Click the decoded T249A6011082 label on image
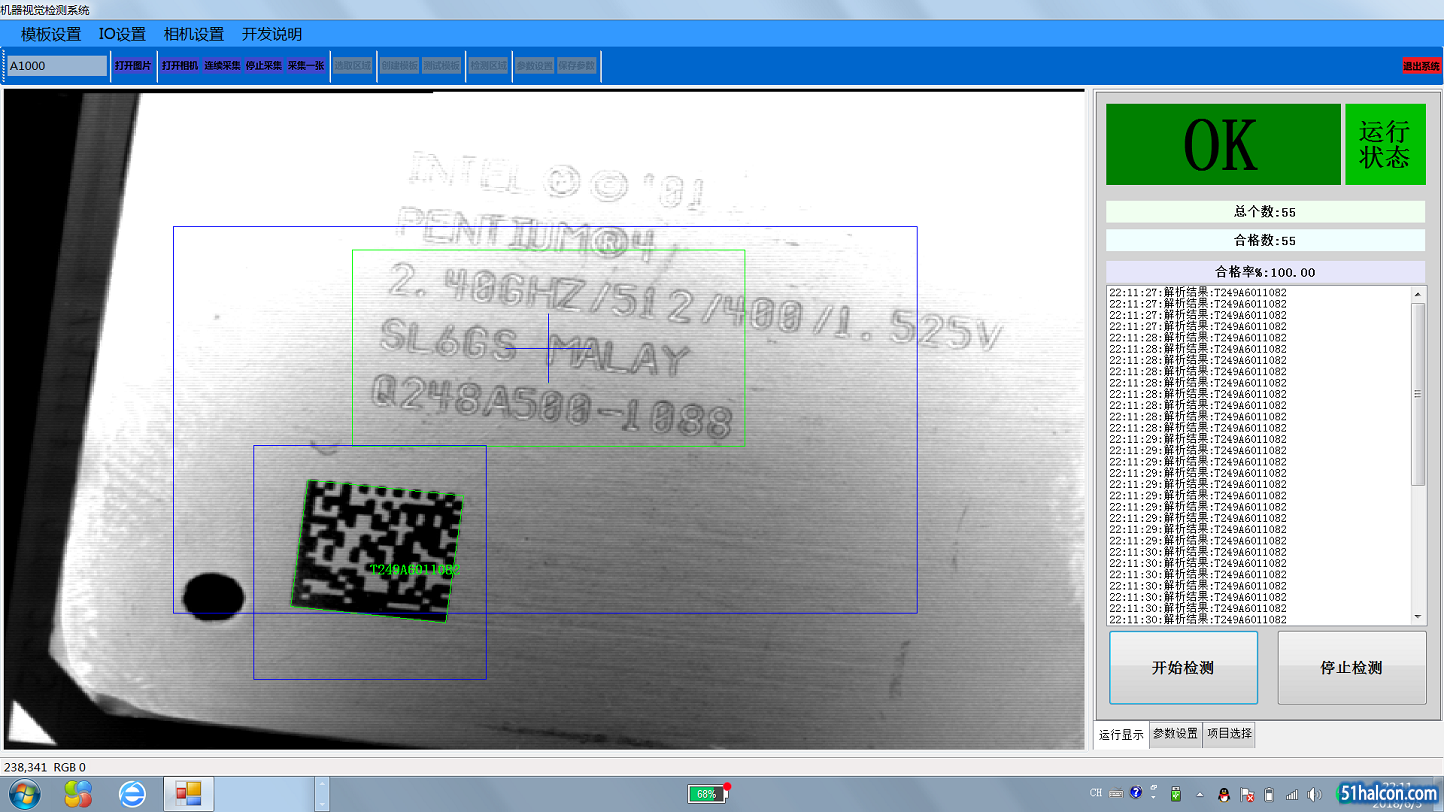Screen dimensions: 1444x812 415,570
